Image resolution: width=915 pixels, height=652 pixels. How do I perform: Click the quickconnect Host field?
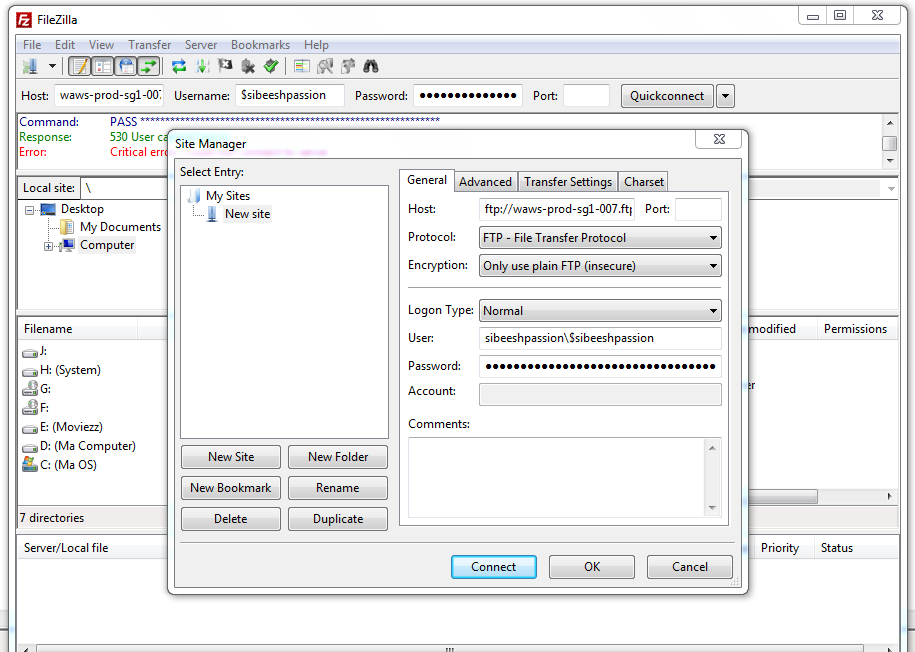pyautogui.click(x=109, y=95)
